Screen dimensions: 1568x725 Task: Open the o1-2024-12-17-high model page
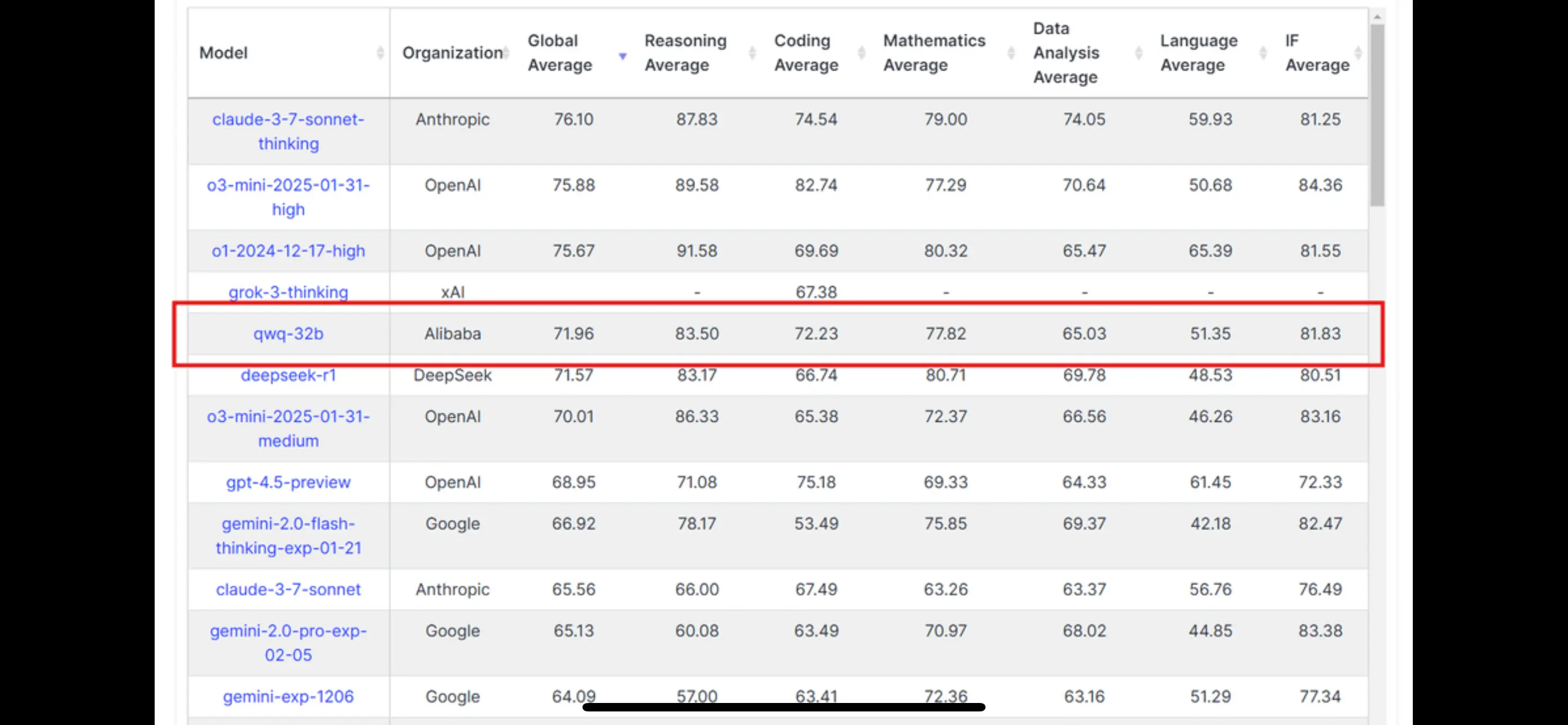288,251
